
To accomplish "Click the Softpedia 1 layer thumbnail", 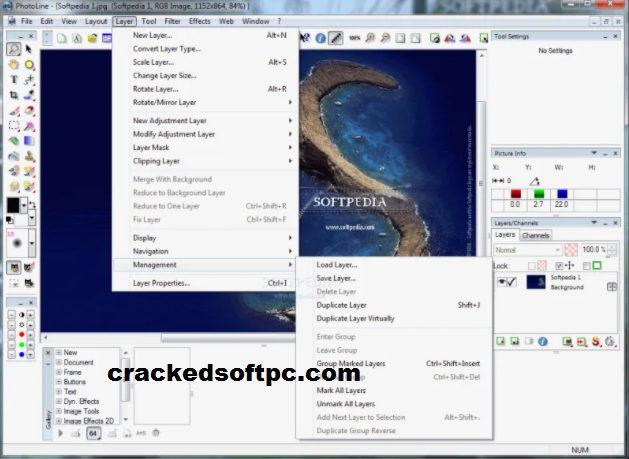I will pyautogui.click(x=536, y=282).
